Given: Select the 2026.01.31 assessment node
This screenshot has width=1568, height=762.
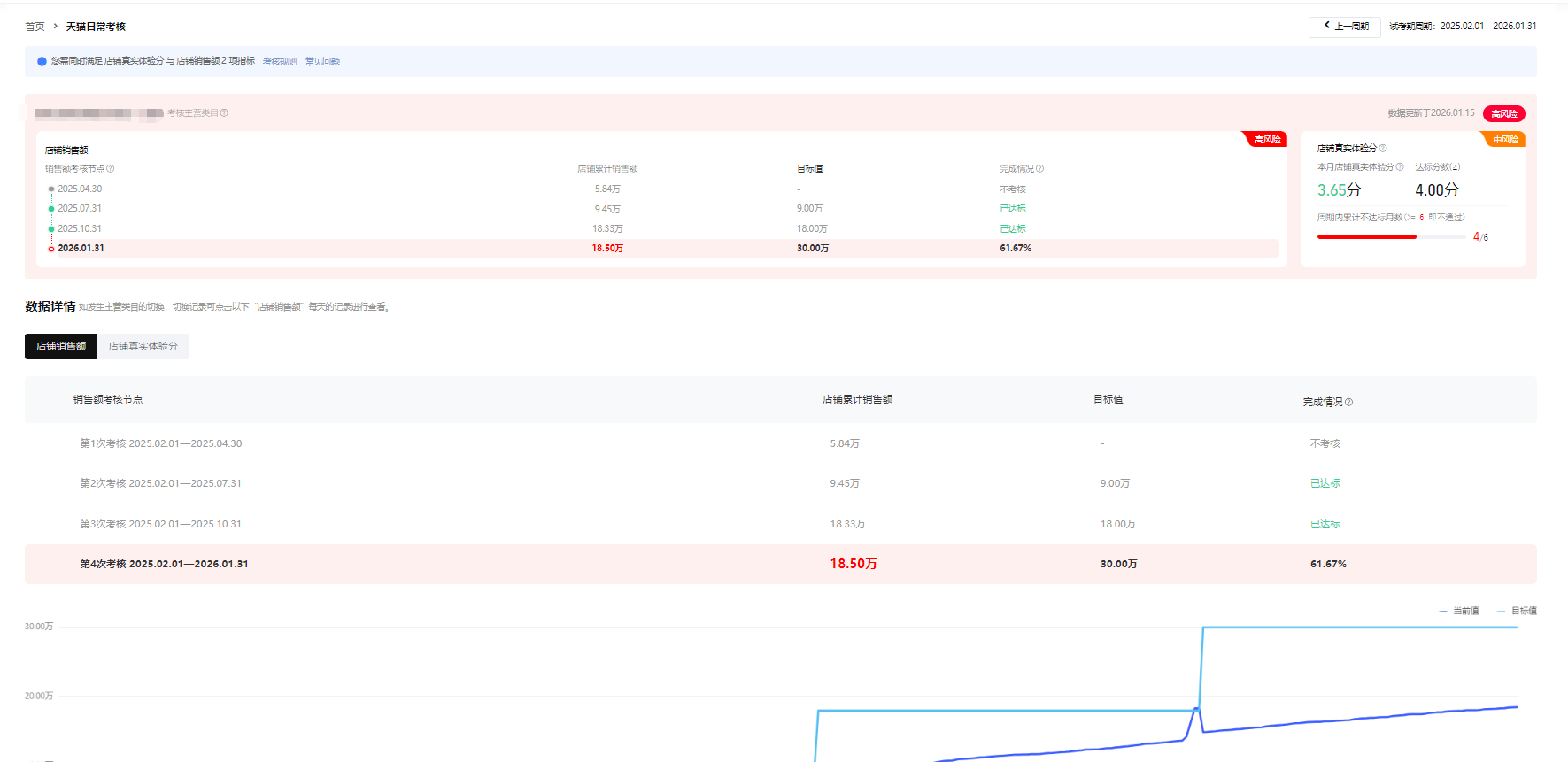Looking at the screenshot, I should click(x=81, y=249).
